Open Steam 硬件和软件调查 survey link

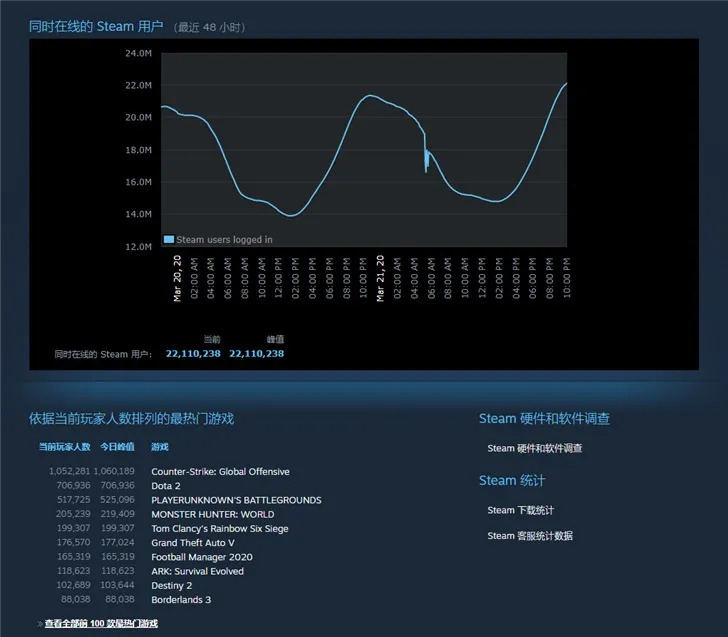coord(534,448)
